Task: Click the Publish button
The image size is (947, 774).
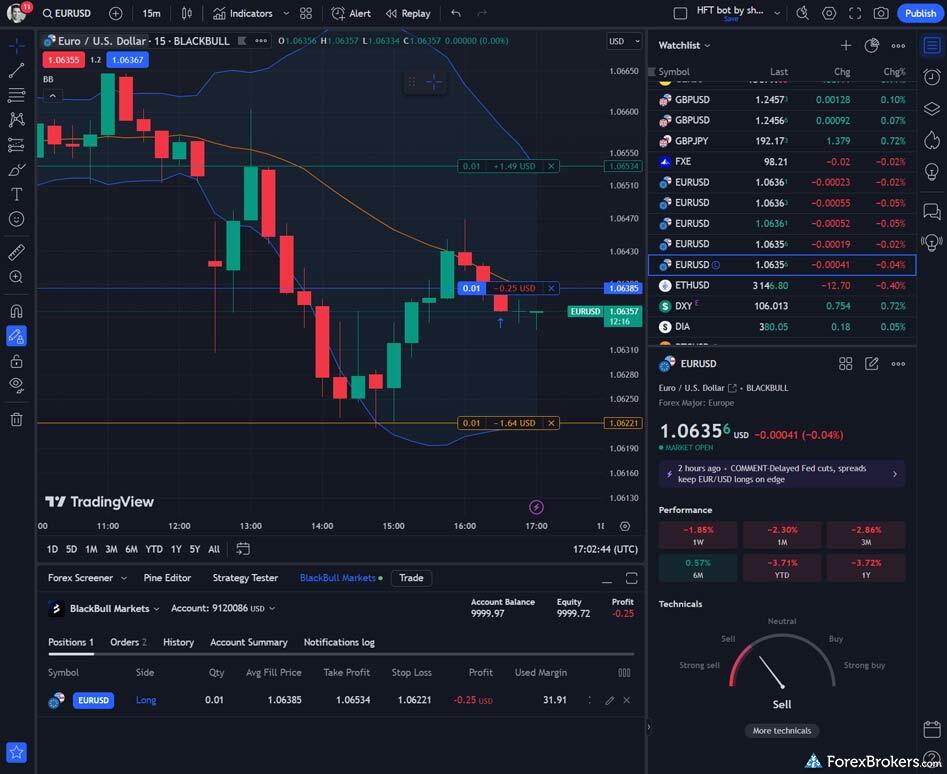Action: tap(920, 13)
